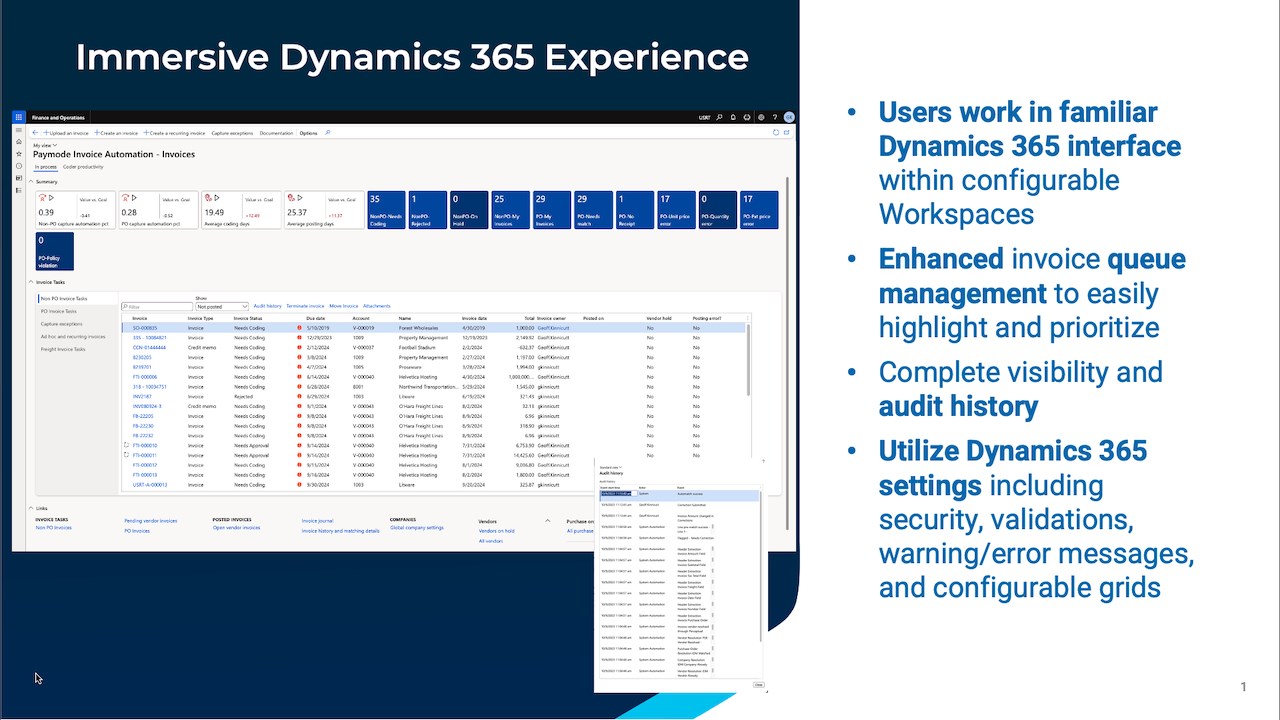Screen dimensions: 1280x720
Task: Open the GK user avatar
Action: tap(789, 117)
